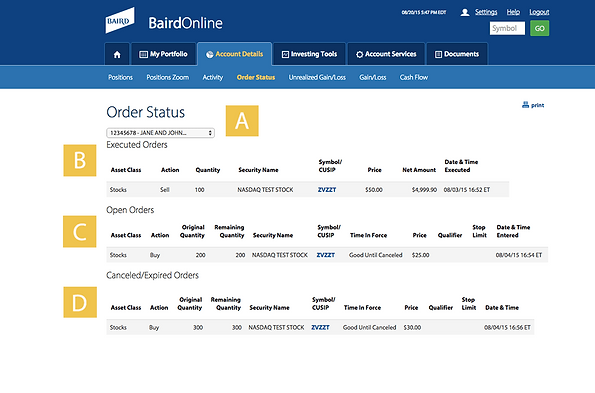Click the Executed Orders heading
Image resolution: width=595 pixels, height=393 pixels.
pos(137,145)
